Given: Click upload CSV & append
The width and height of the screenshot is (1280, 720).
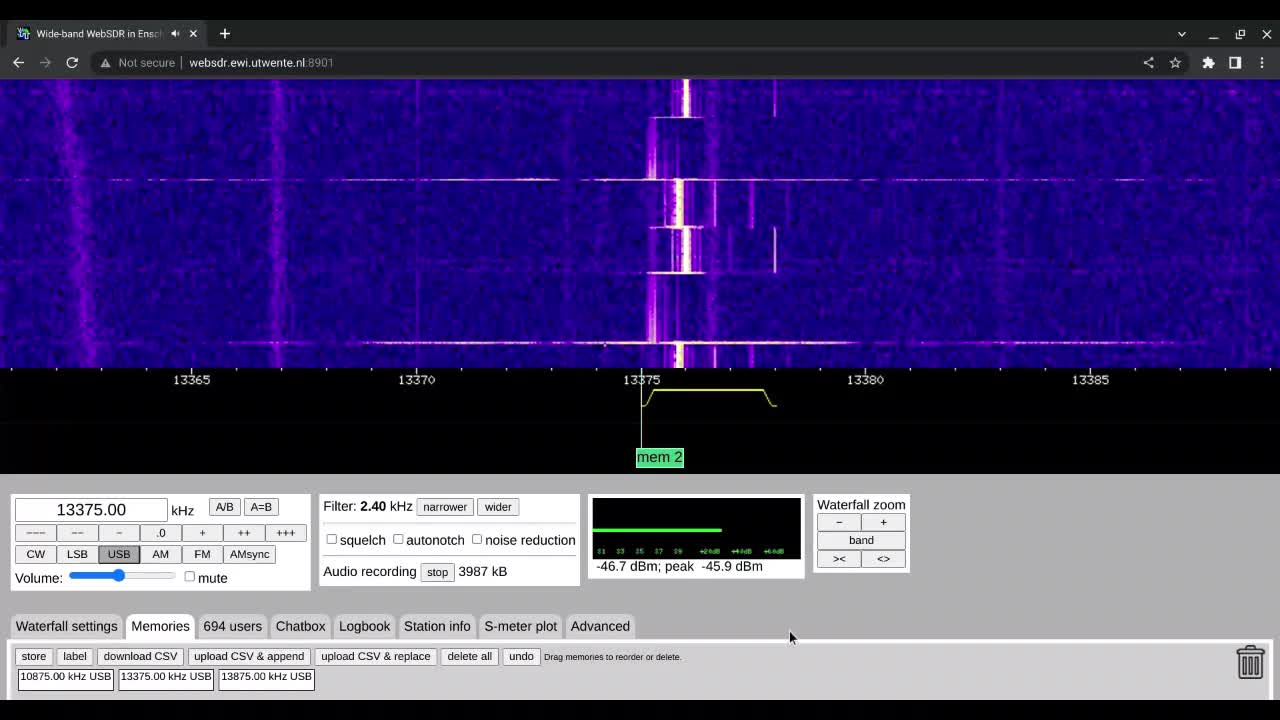Looking at the screenshot, I should tap(249, 656).
